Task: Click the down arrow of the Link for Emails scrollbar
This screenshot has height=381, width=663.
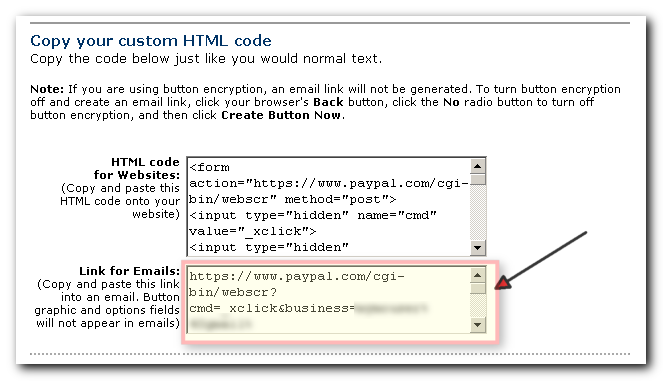Action: [477, 325]
